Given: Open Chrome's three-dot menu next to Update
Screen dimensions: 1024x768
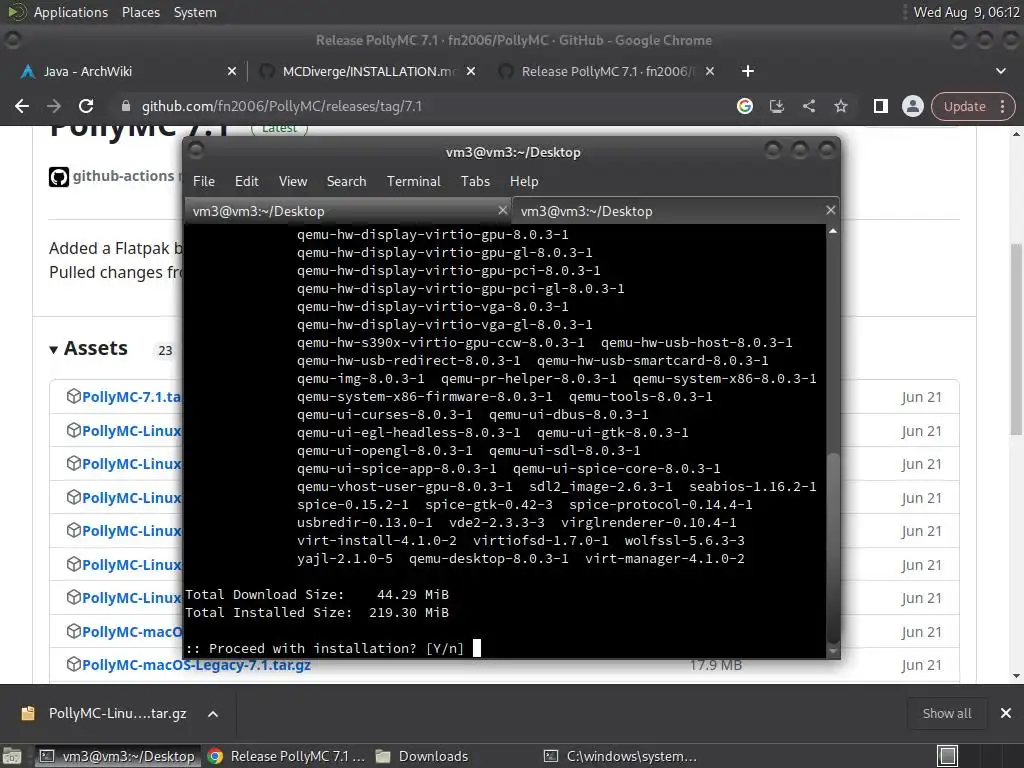Looking at the screenshot, I should [x=1002, y=106].
